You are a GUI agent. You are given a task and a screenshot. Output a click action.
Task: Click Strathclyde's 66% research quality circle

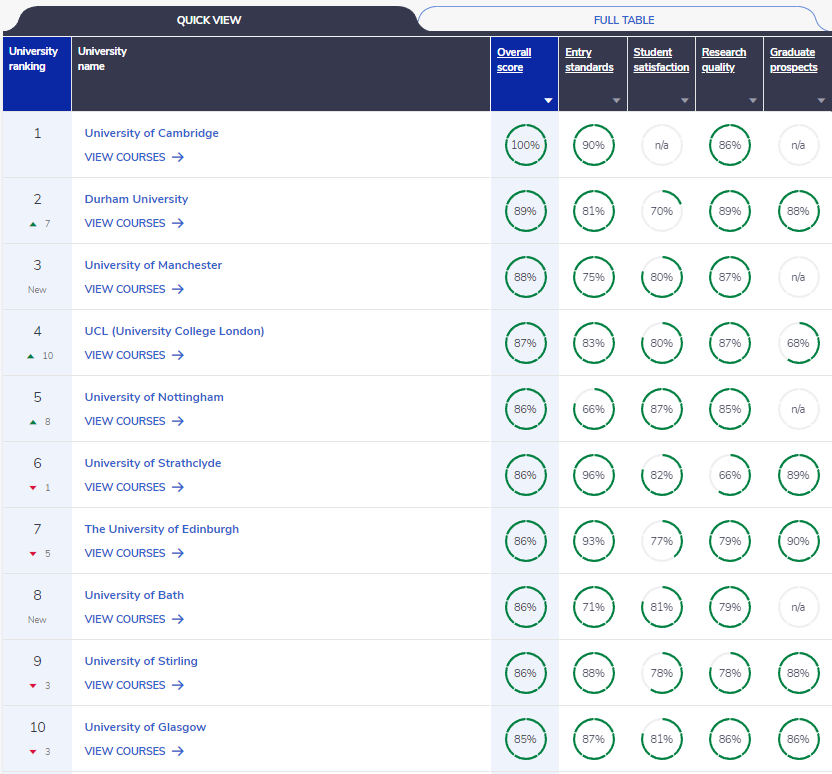[x=730, y=475]
